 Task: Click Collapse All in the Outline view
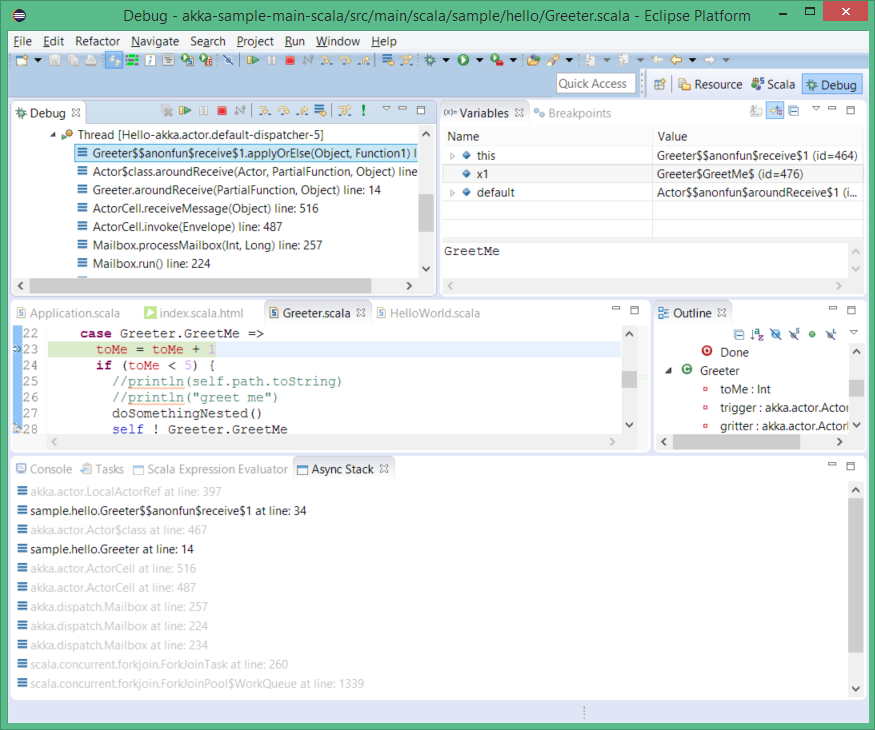click(739, 334)
